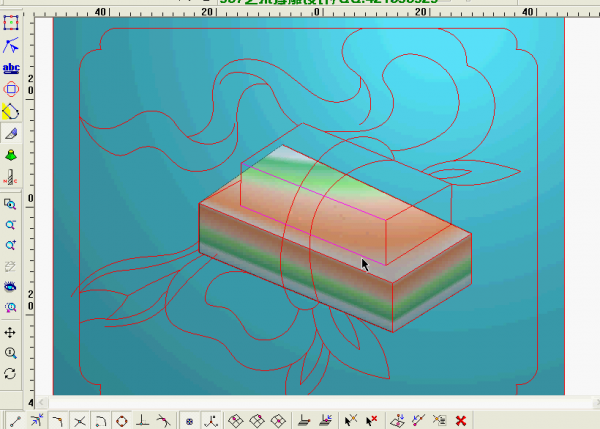Select the four-arrow pan view tool
This screenshot has height=429, width=600.
(x=11, y=332)
